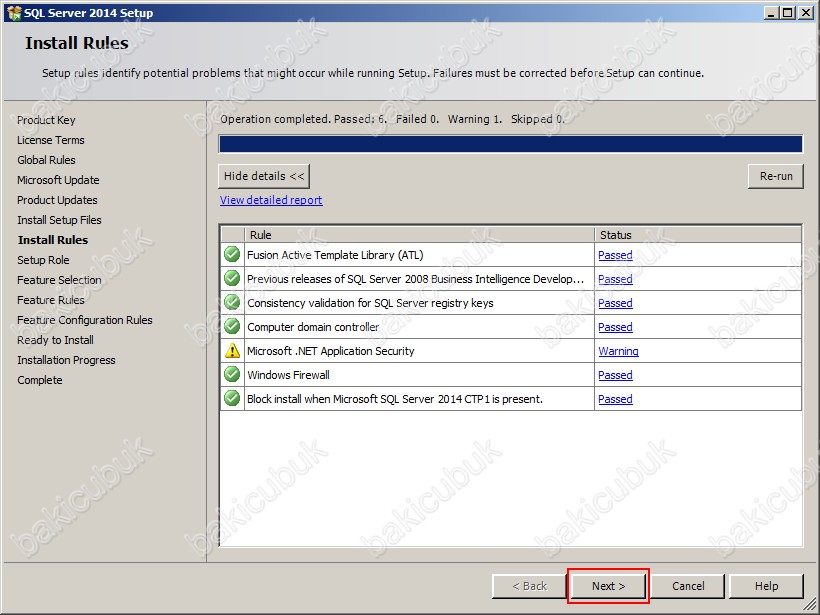Select Microsoft Update step
This screenshot has width=820, height=615.
coord(58,180)
